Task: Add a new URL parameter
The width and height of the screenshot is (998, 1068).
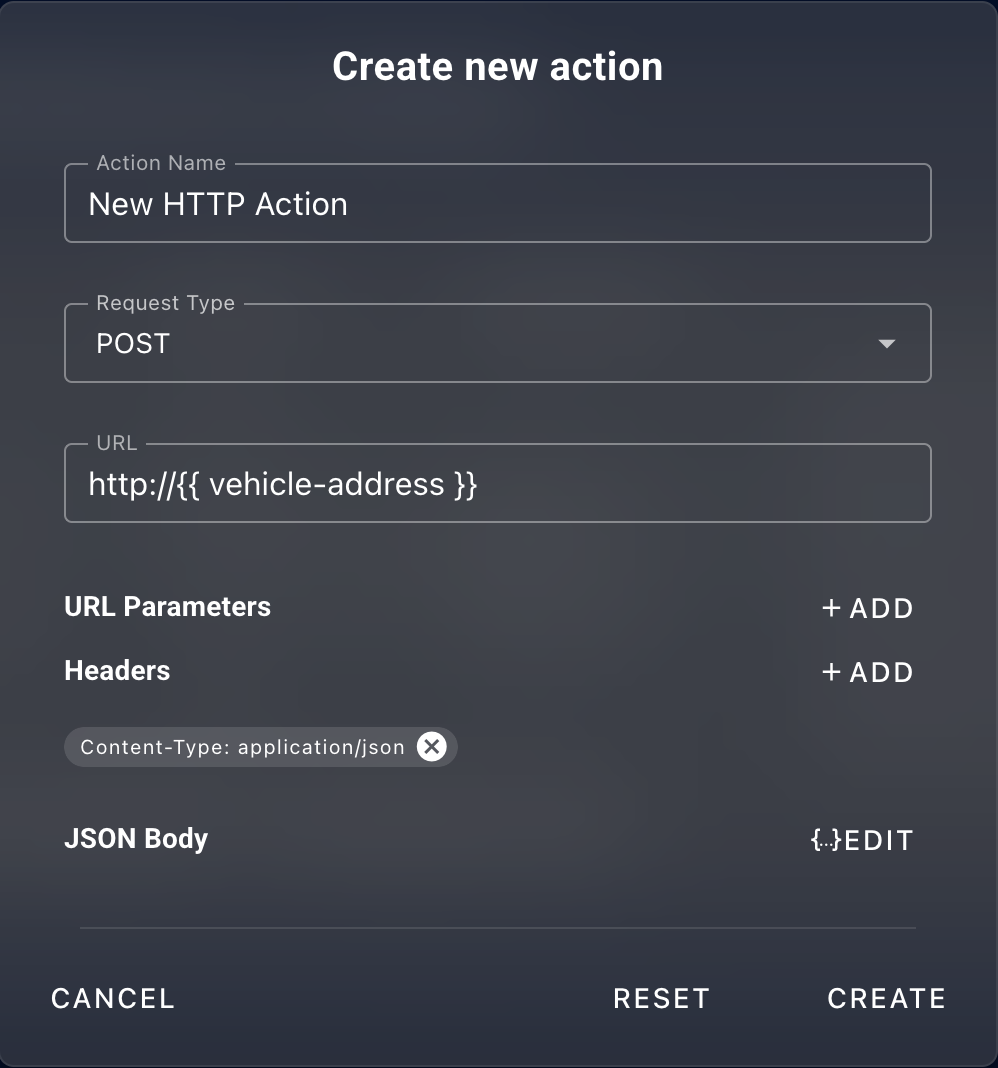Action: pyautogui.click(x=866, y=607)
